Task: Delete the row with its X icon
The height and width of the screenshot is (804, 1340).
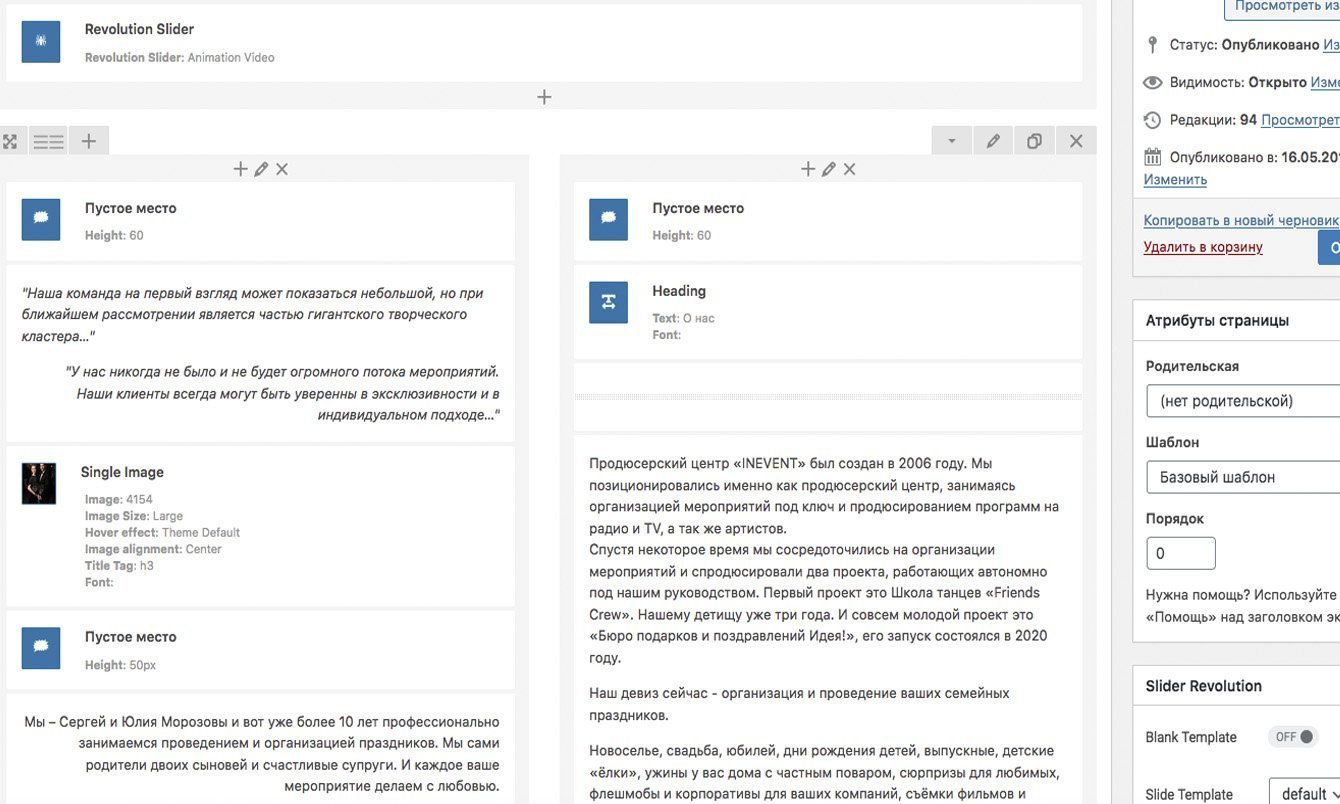Action: pyautogui.click(x=1076, y=141)
